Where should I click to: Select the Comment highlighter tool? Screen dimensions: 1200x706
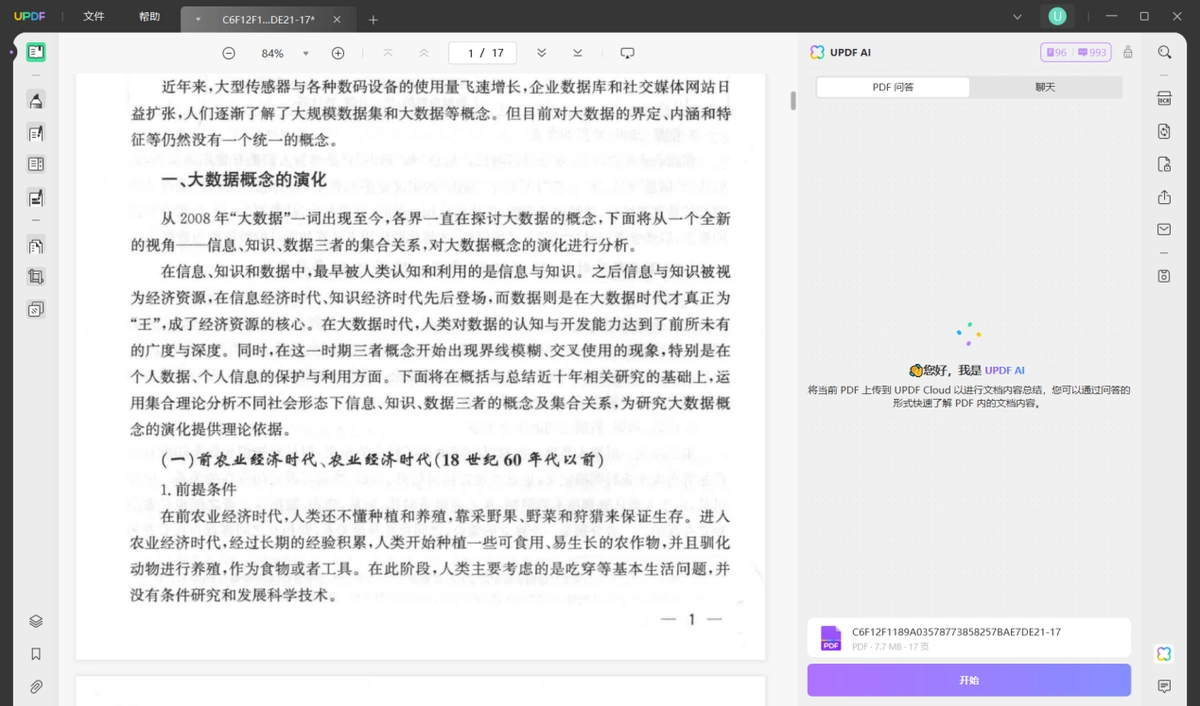pos(36,100)
